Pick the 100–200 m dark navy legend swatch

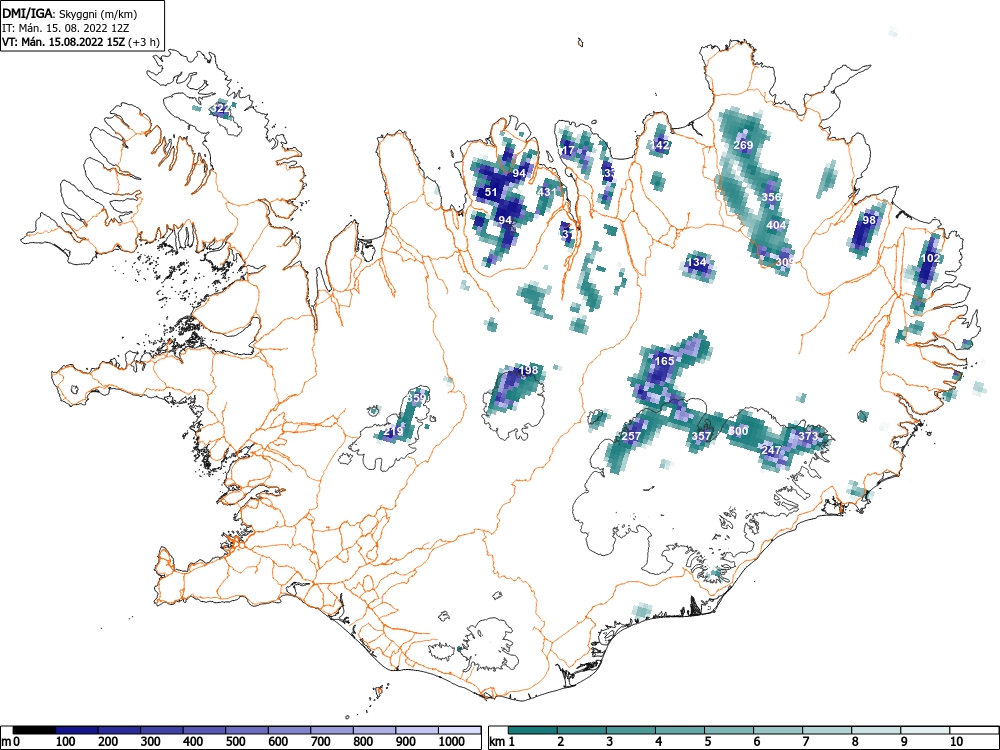pyautogui.click(x=77, y=730)
